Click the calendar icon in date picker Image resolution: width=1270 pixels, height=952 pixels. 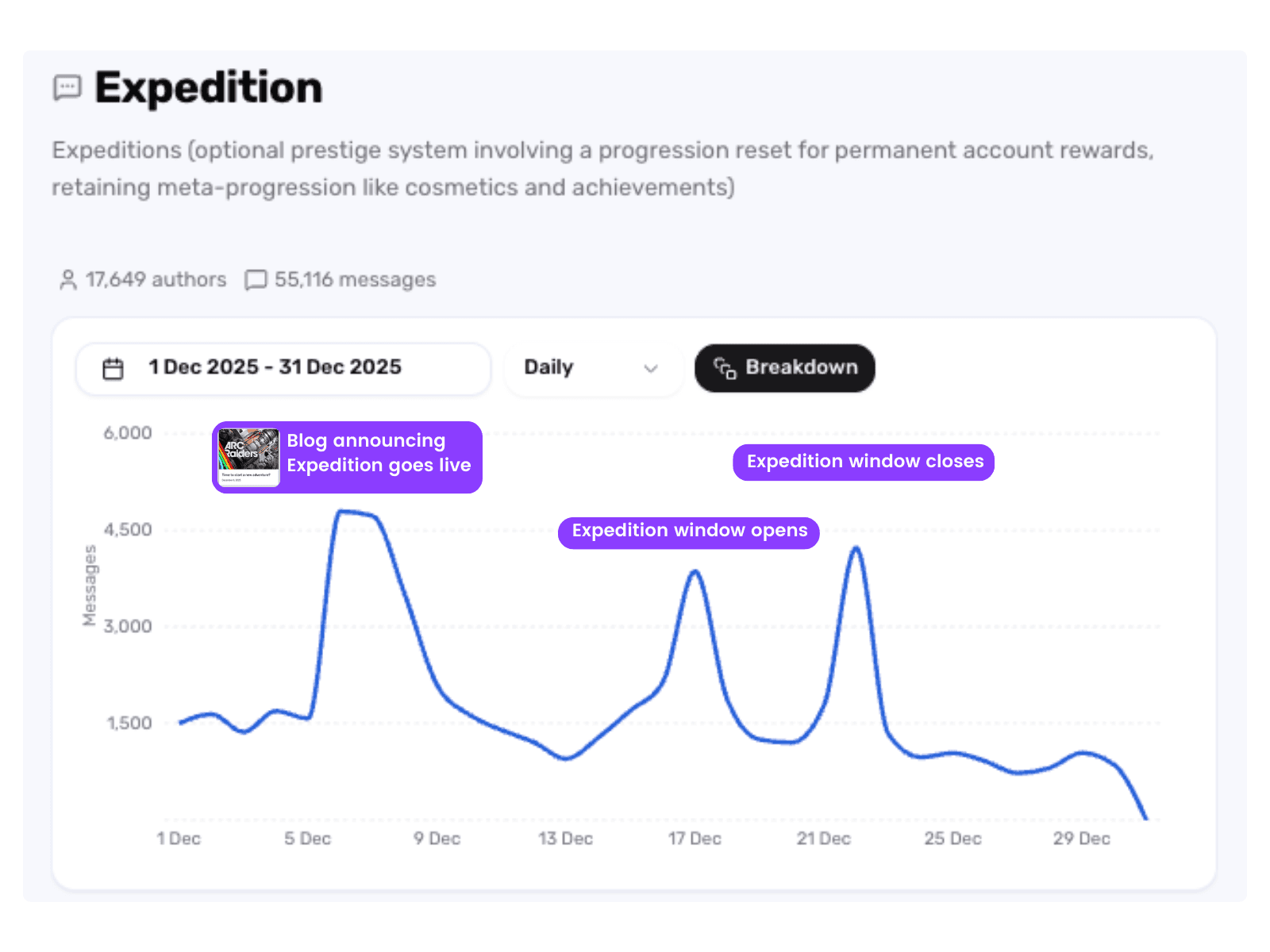pos(114,369)
